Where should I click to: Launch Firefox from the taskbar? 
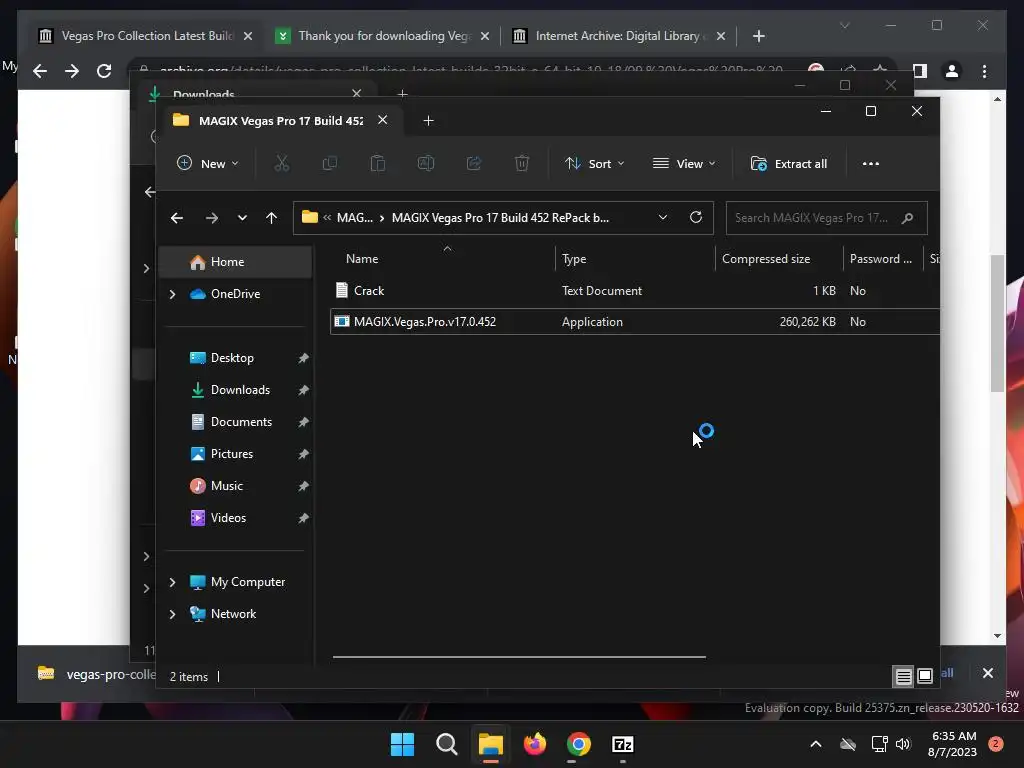[x=535, y=744]
